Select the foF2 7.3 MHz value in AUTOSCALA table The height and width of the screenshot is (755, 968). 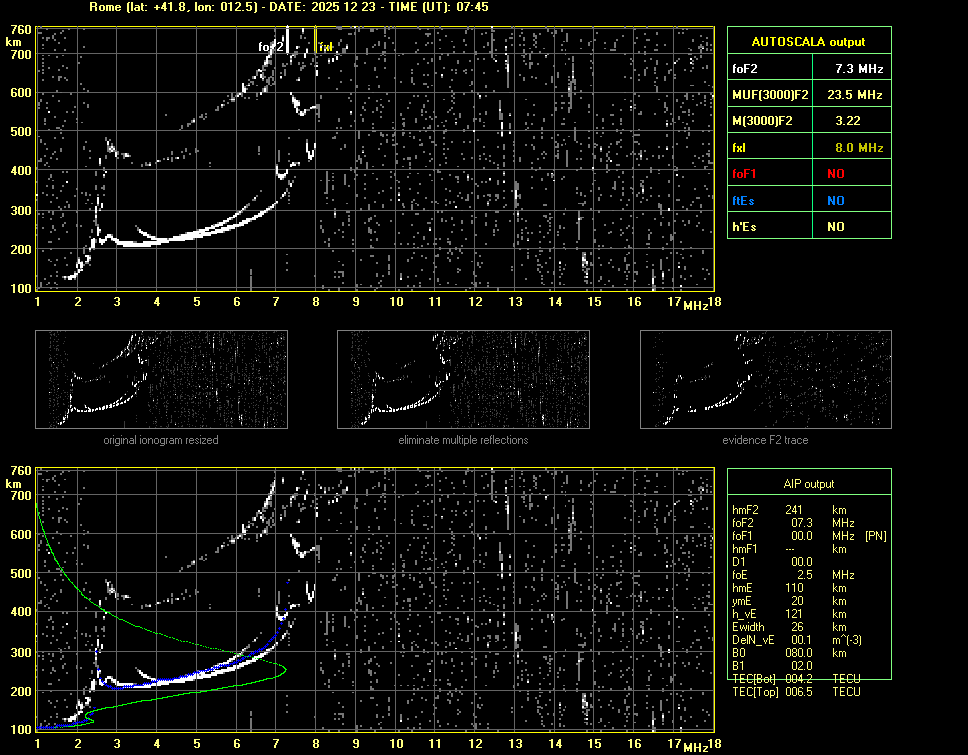[859, 69]
